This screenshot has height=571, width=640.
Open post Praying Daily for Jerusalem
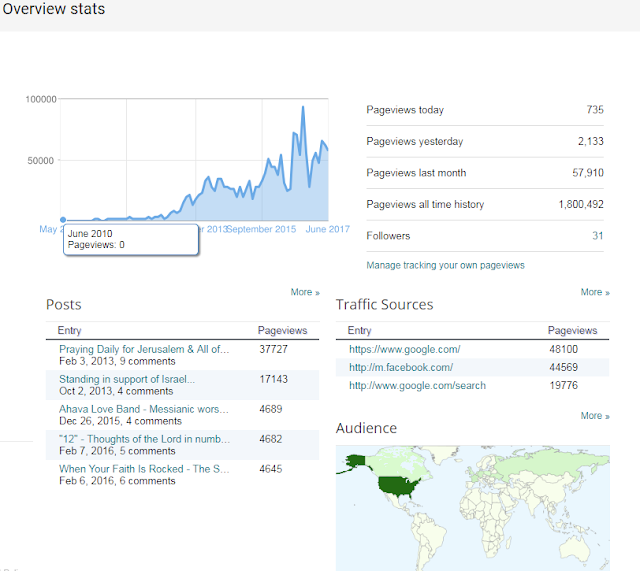click(x=144, y=349)
